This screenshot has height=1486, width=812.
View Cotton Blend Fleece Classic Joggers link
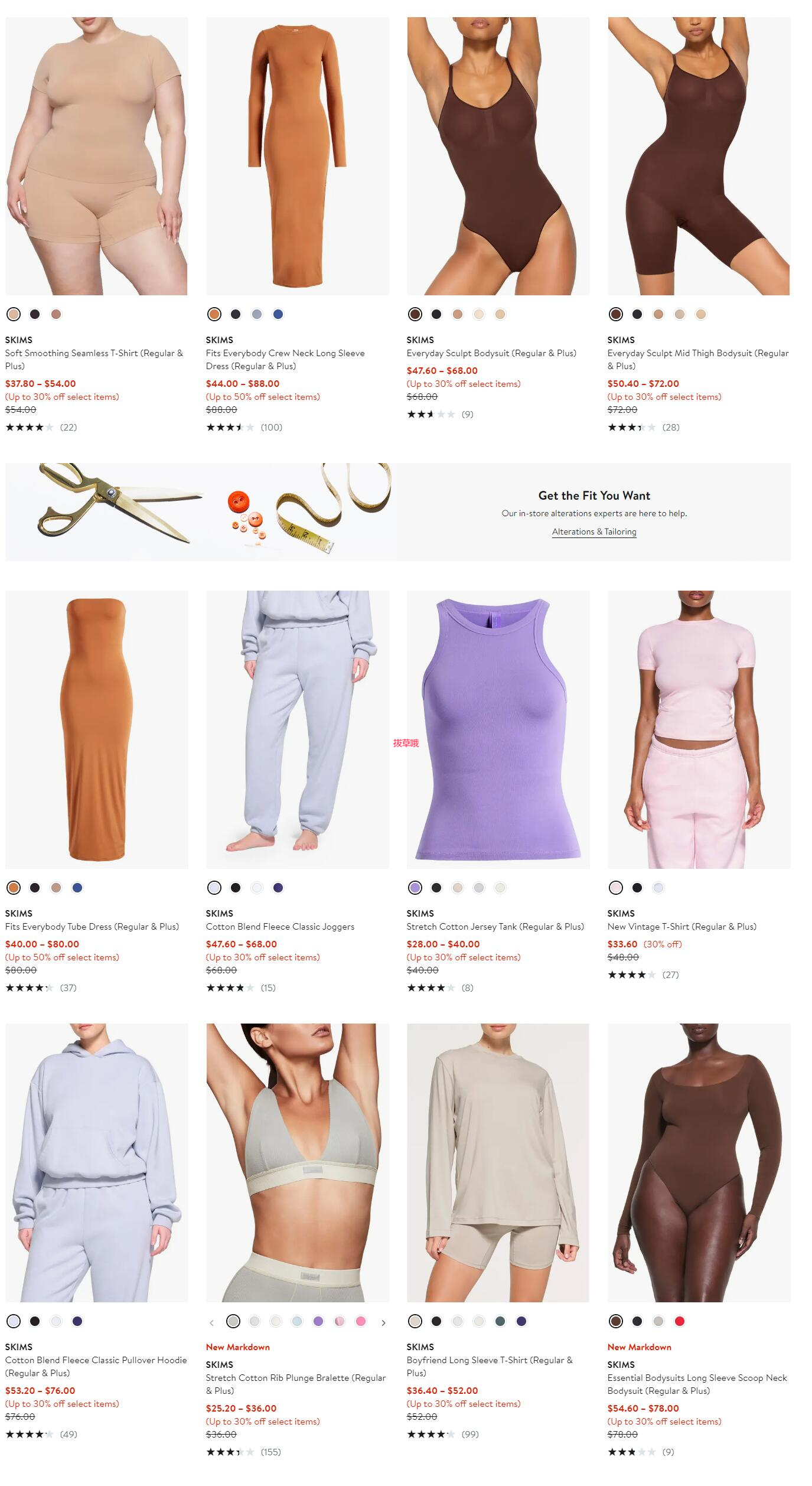(x=280, y=927)
